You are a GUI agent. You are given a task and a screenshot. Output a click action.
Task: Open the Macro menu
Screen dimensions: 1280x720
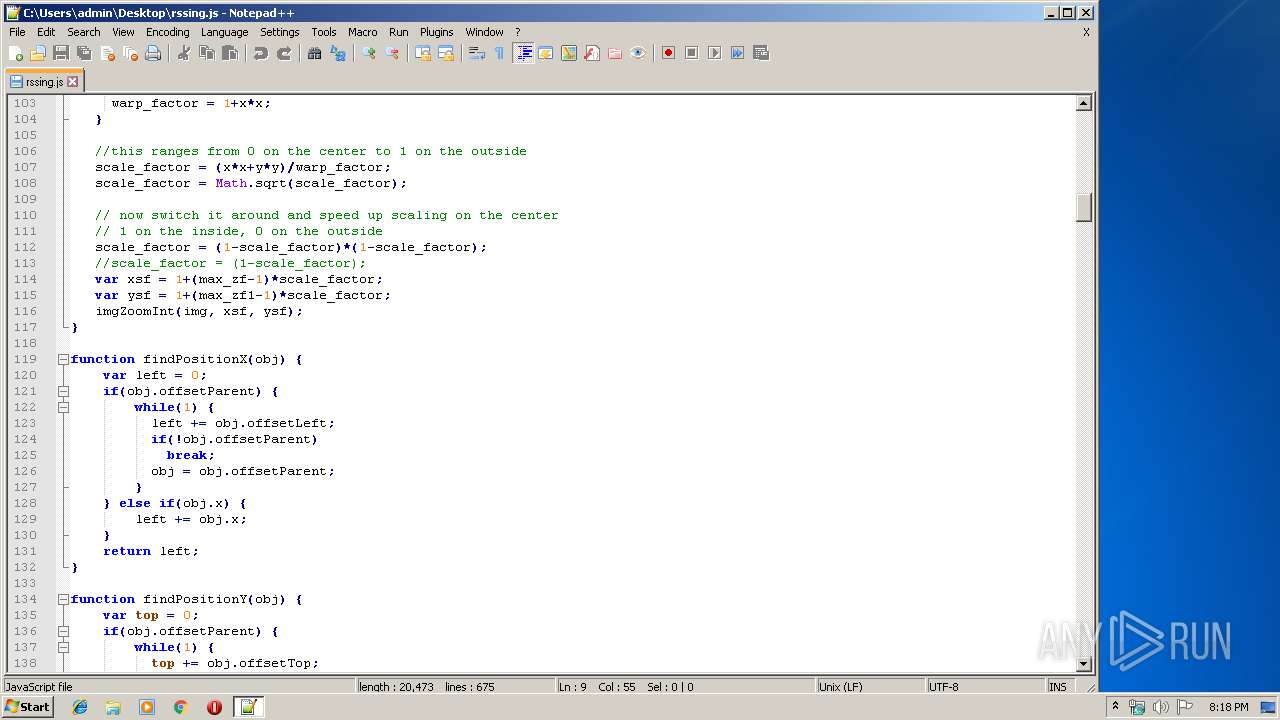362,32
